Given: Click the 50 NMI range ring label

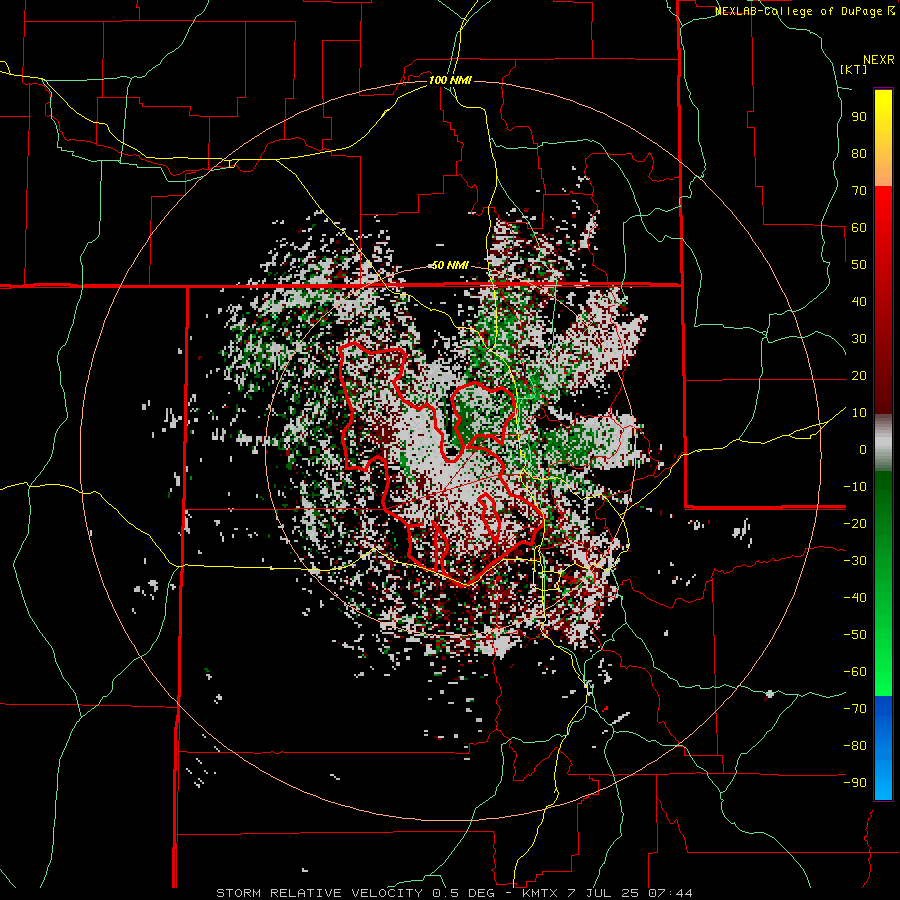Looking at the screenshot, I should coord(450,265).
